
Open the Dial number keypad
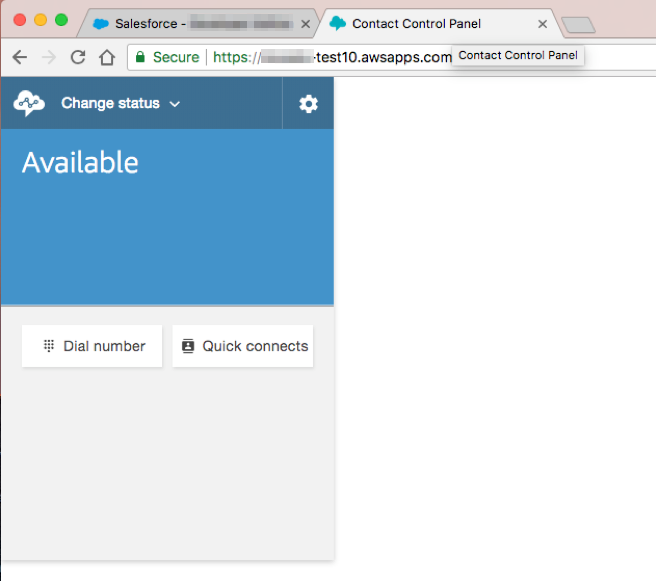point(92,346)
